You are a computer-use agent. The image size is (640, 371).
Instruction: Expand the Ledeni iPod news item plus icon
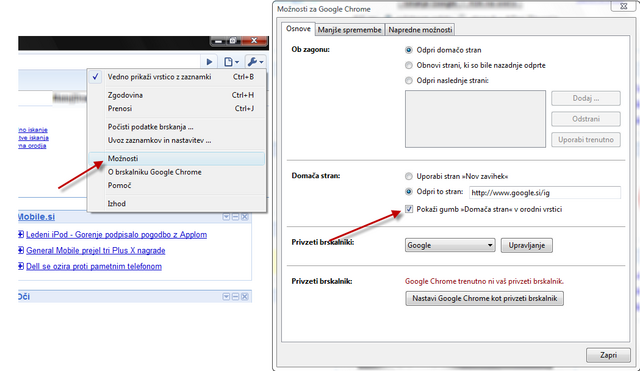(21, 234)
